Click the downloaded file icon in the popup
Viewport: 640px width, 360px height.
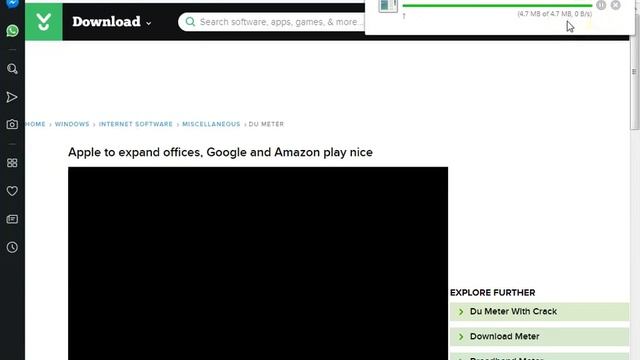point(388,6)
